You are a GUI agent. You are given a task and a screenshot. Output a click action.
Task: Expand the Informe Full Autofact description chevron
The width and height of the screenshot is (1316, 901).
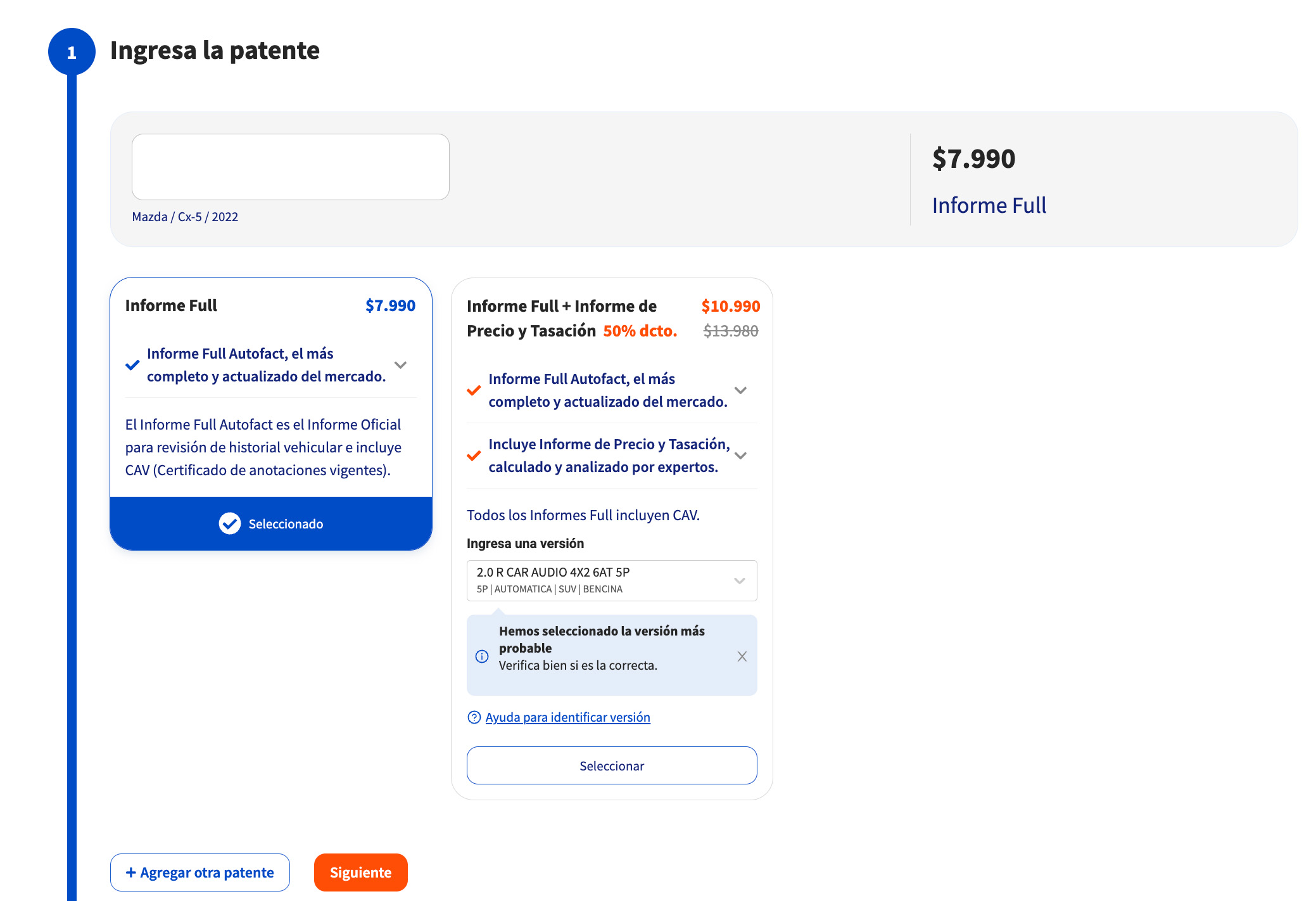(x=400, y=365)
